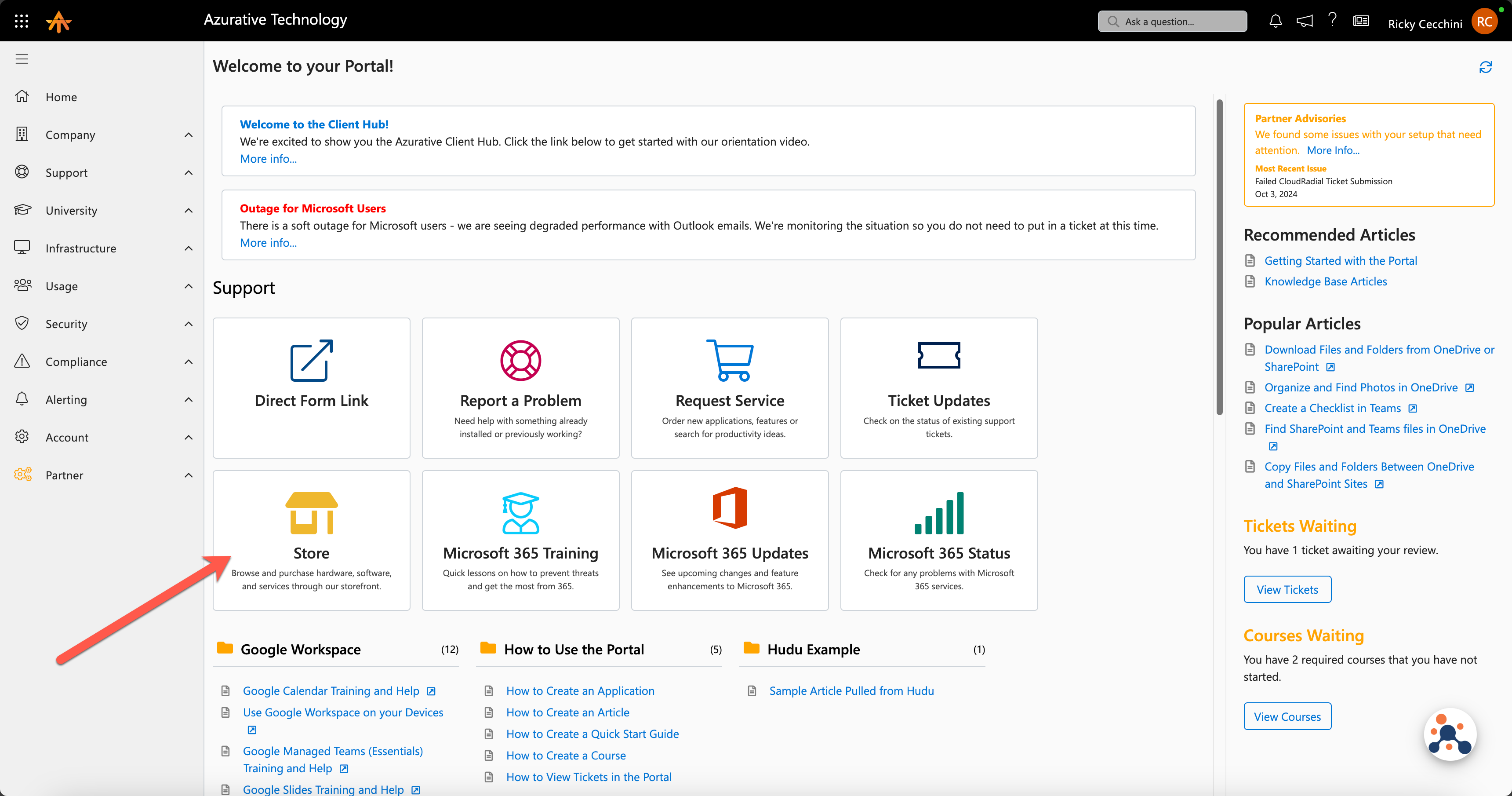Open the app launcher grid icon

click(22, 22)
